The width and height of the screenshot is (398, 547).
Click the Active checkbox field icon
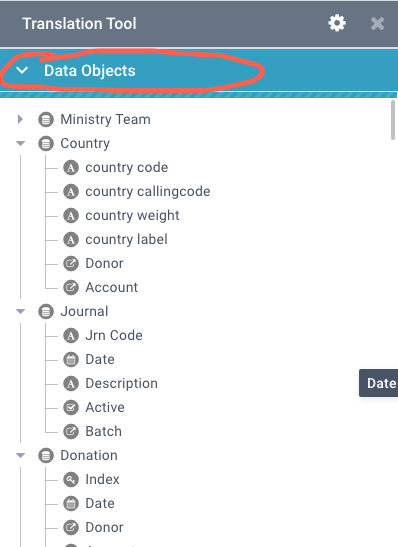(x=71, y=407)
